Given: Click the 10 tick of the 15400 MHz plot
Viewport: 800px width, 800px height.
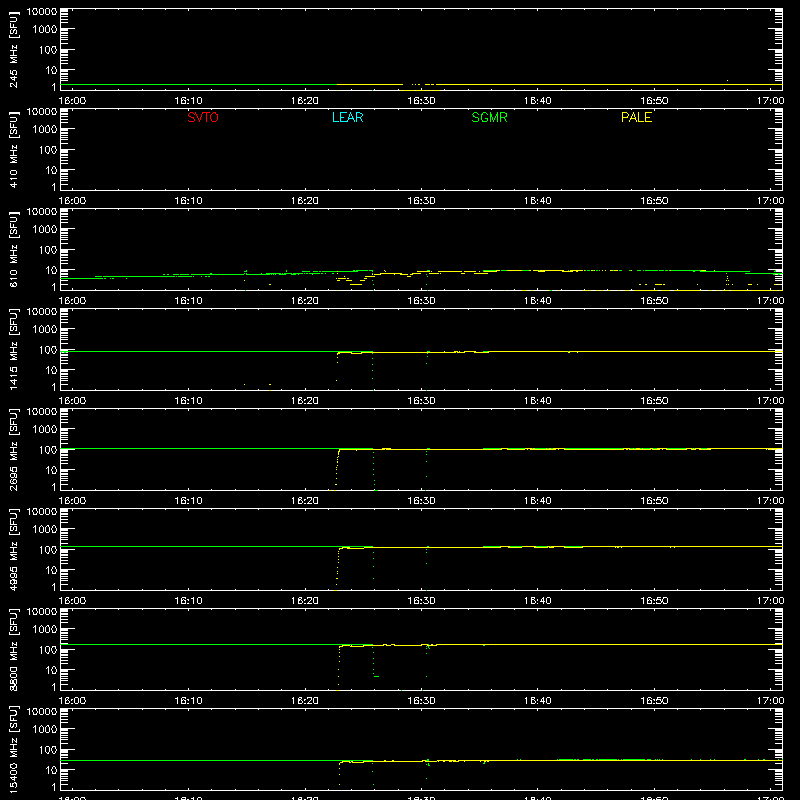Looking at the screenshot, I should pyautogui.click(x=51, y=770).
